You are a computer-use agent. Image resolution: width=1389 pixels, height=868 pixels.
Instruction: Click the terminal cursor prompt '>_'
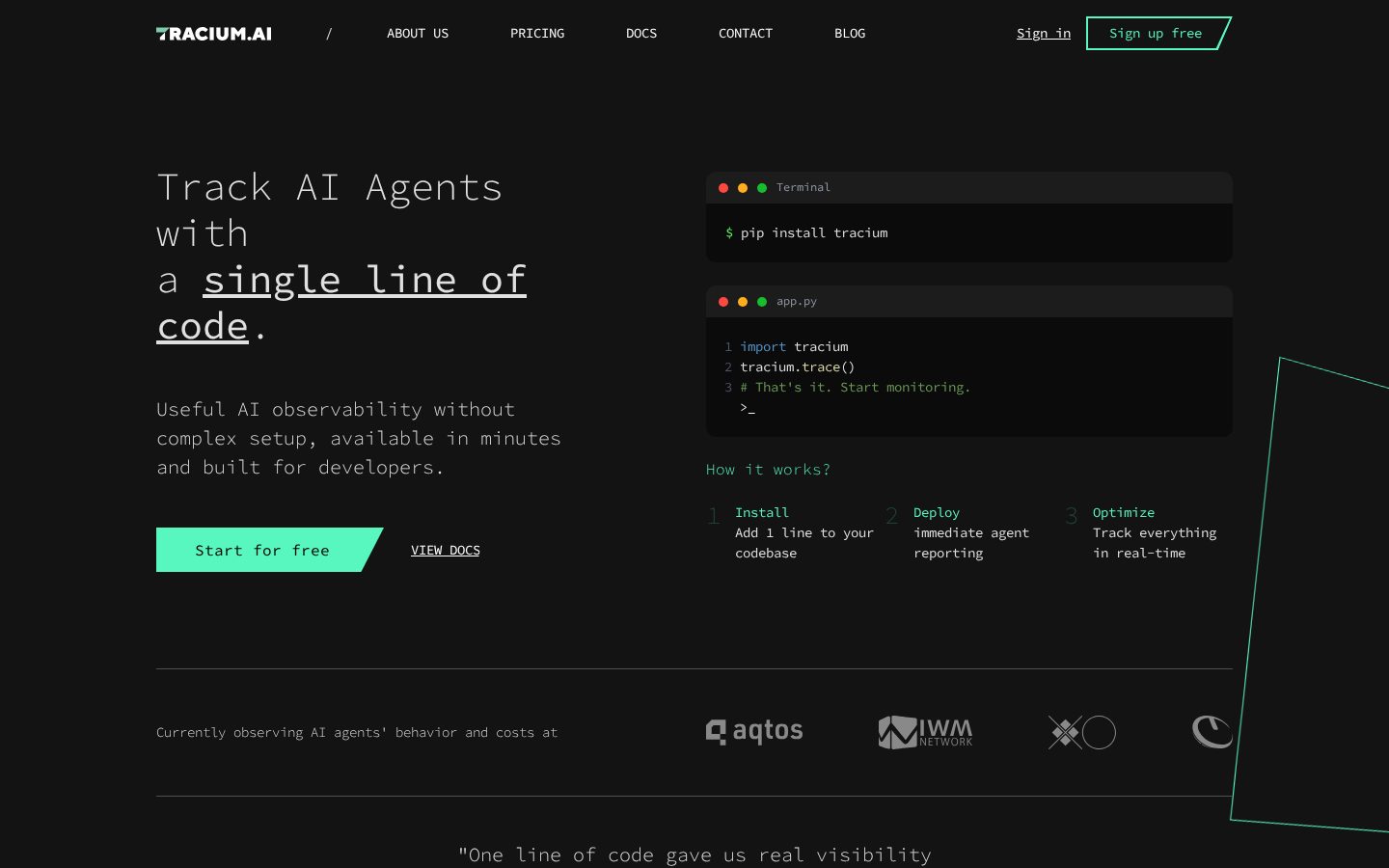coord(748,408)
